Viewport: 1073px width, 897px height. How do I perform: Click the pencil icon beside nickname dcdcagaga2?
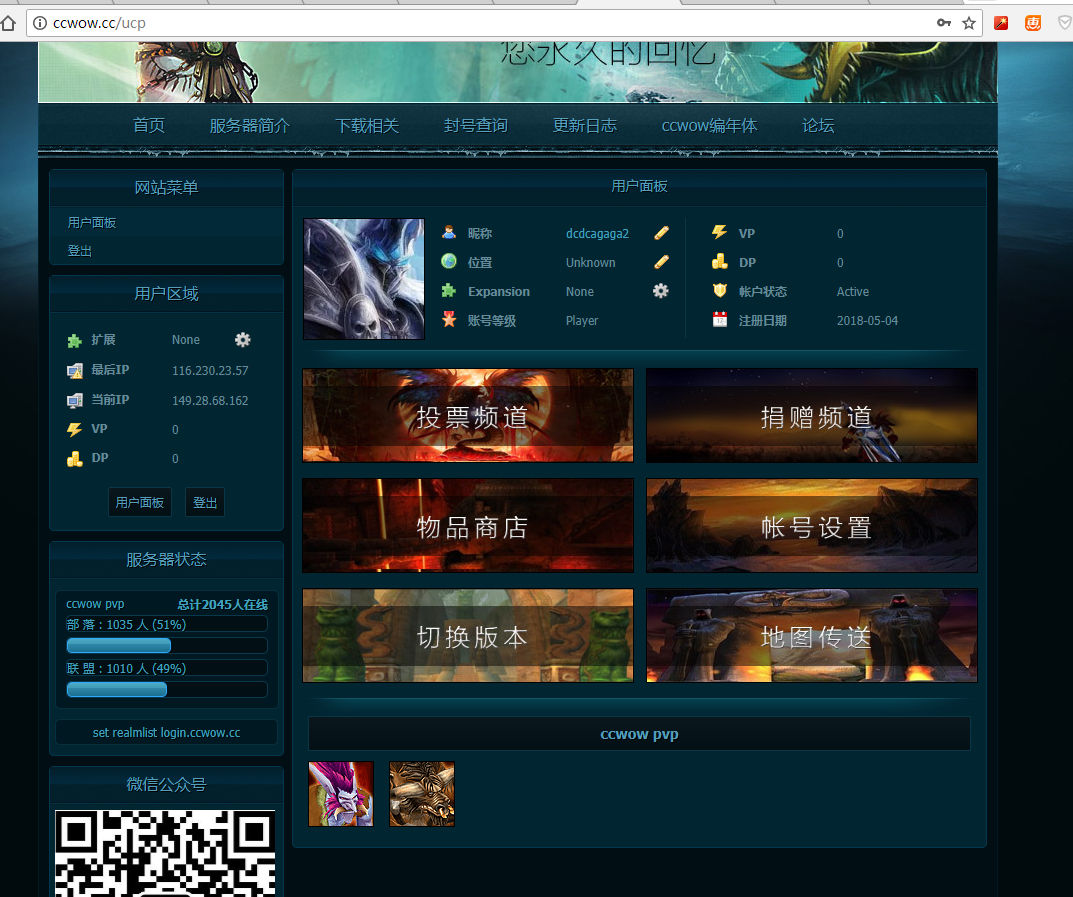[x=661, y=233]
